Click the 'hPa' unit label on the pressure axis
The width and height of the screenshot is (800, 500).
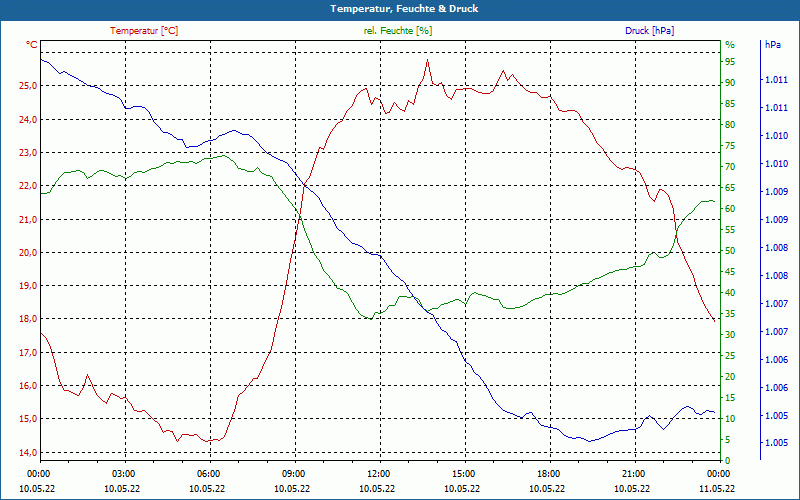pos(772,45)
